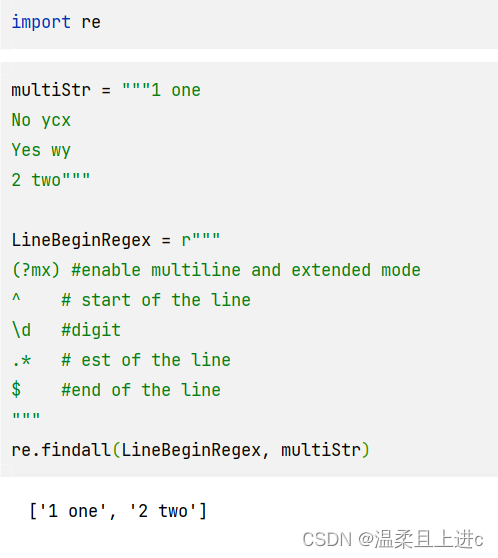Select the LineBeginRegex variable definition

pos(116,240)
